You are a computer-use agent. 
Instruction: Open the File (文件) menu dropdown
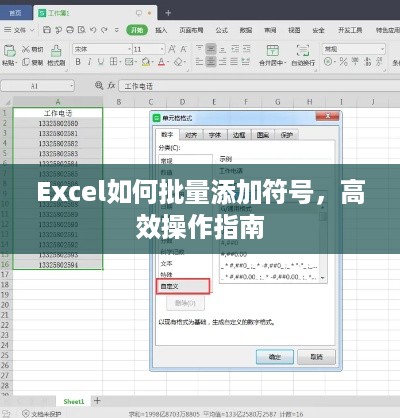point(19,30)
